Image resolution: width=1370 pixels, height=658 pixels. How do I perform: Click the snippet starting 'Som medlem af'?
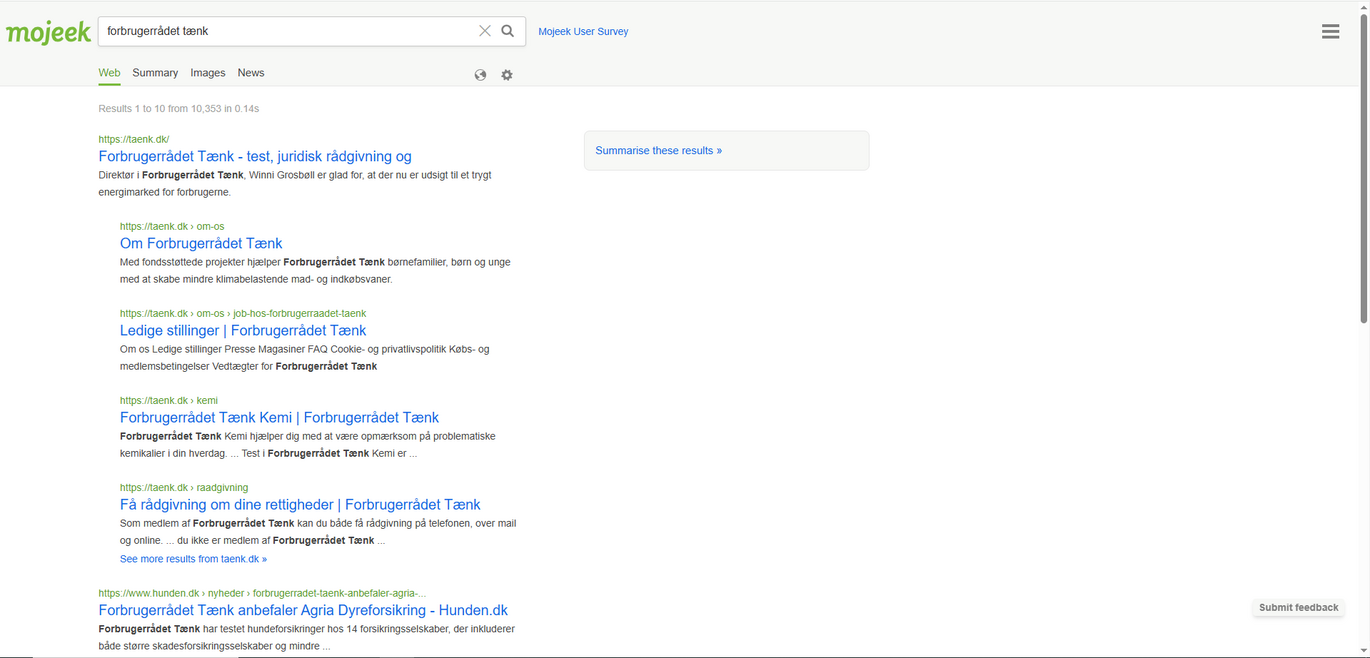pyautogui.click(x=318, y=532)
